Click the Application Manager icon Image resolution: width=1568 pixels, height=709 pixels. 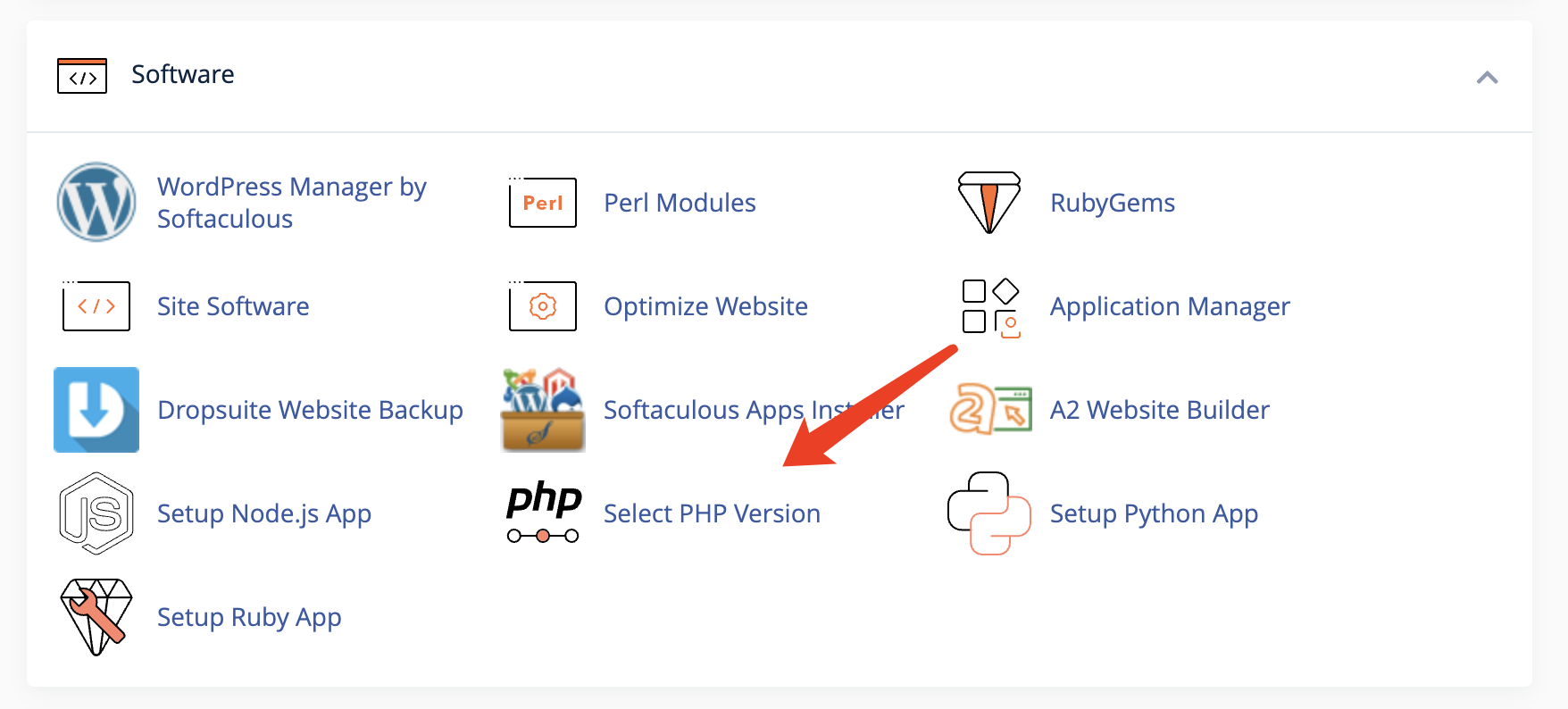click(x=991, y=308)
